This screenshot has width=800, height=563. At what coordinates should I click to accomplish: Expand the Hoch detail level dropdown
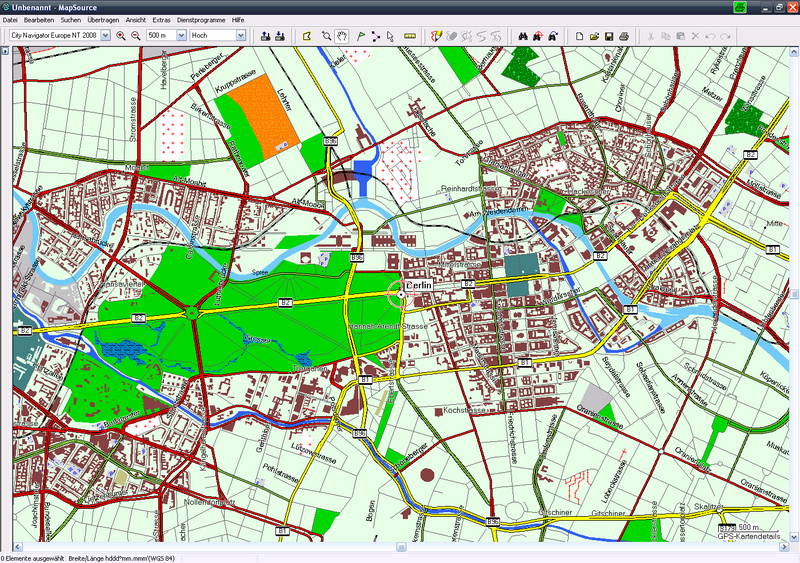point(241,35)
